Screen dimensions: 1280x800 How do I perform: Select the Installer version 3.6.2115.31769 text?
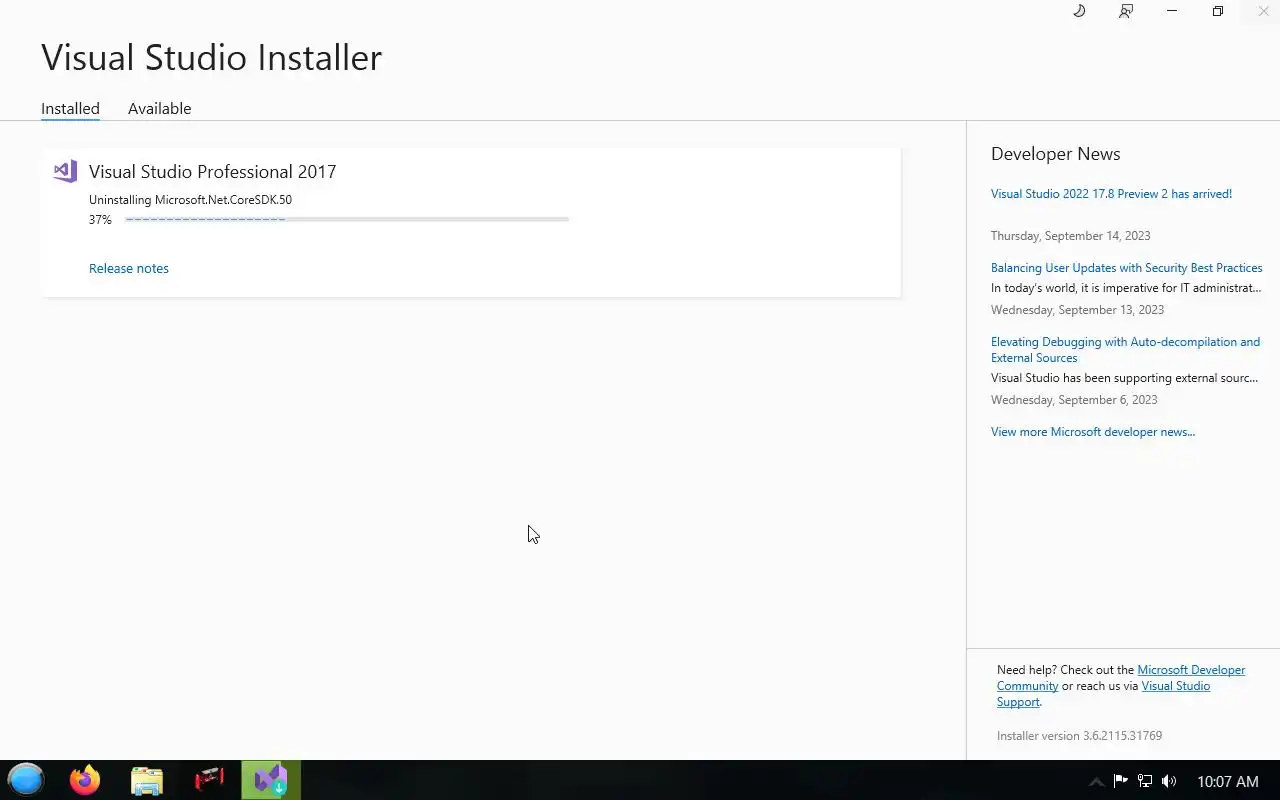pyautogui.click(x=1079, y=736)
